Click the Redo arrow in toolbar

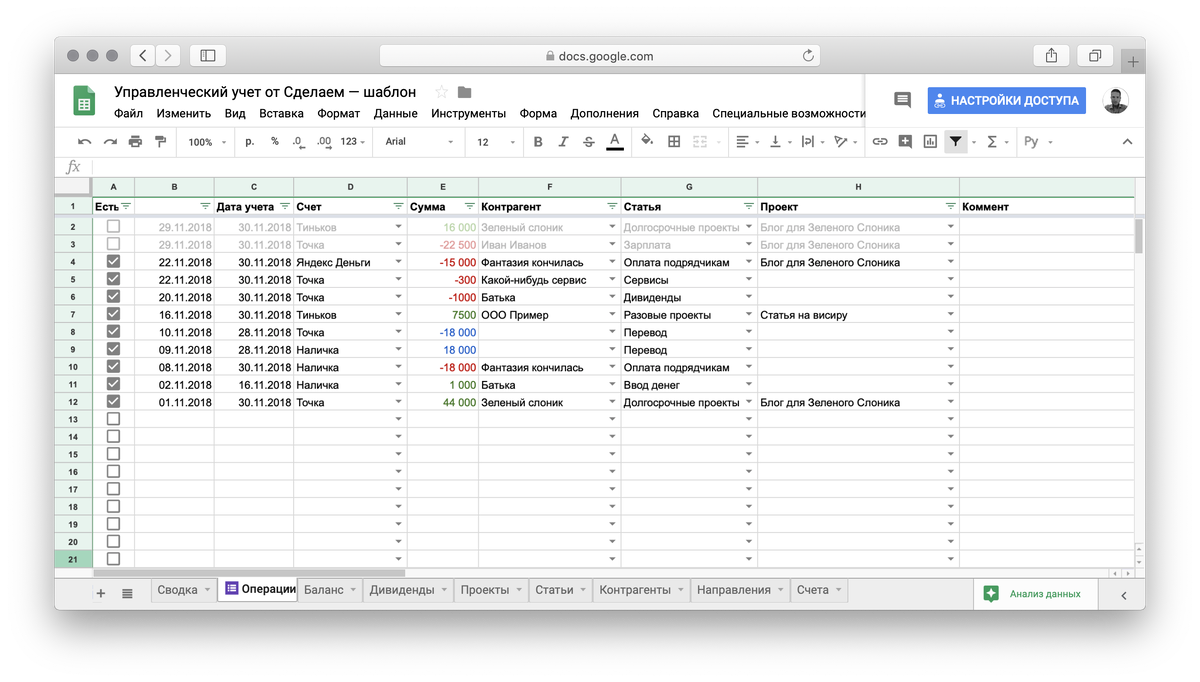coord(110,142)
